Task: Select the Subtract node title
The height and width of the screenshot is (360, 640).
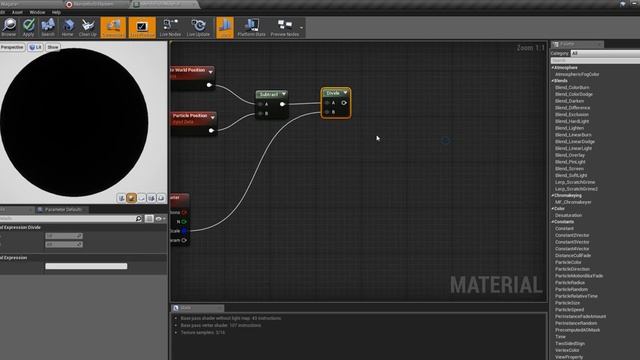Action: point(269,94)
